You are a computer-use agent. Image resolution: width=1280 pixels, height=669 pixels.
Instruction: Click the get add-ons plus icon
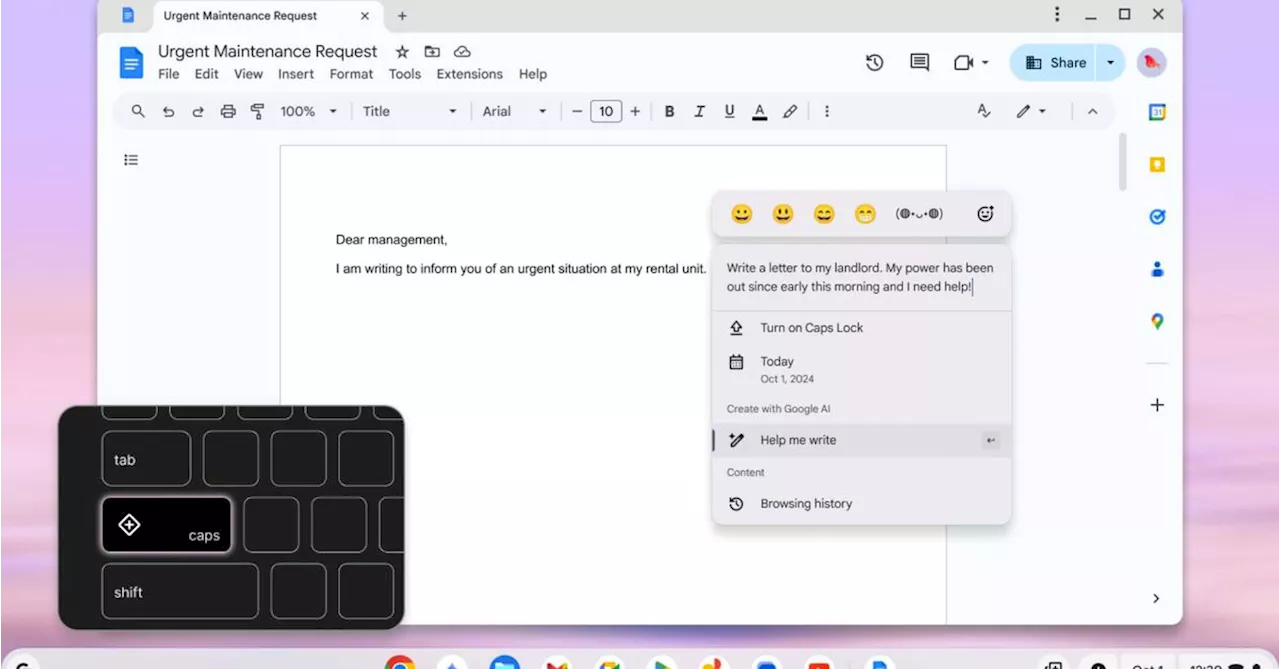tap(1157, 405)
